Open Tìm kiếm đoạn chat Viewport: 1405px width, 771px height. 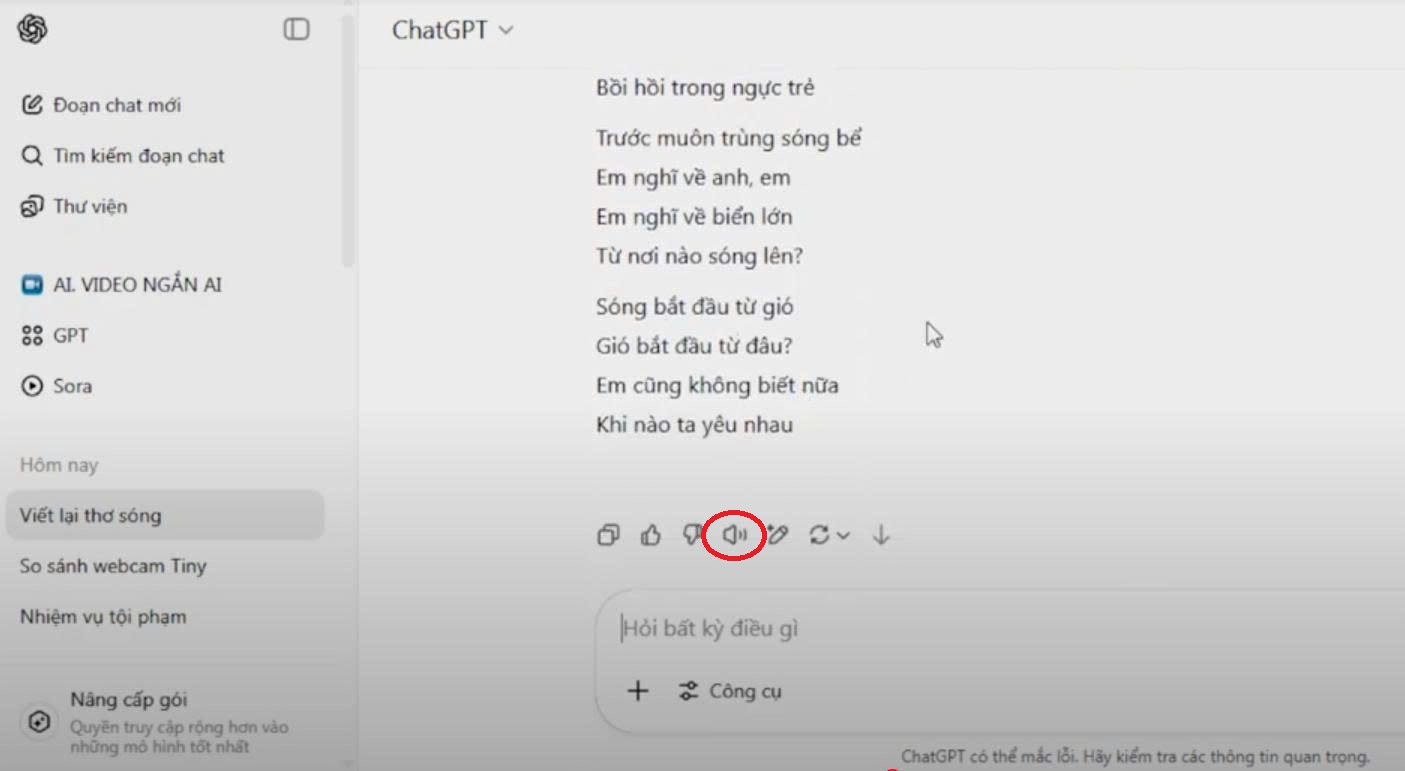point(124,156)
